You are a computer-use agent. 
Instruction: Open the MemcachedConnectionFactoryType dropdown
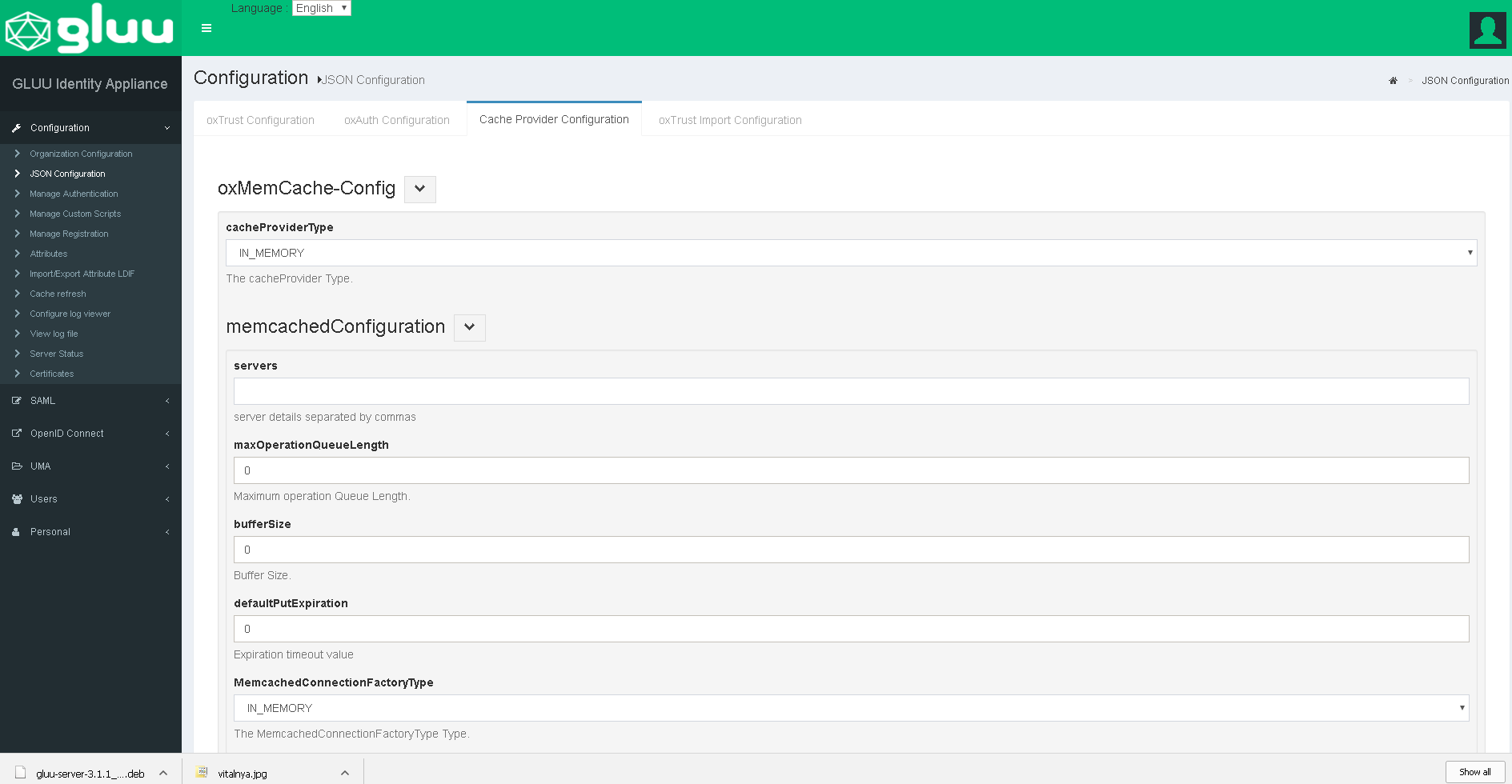(x=851, y=708)
